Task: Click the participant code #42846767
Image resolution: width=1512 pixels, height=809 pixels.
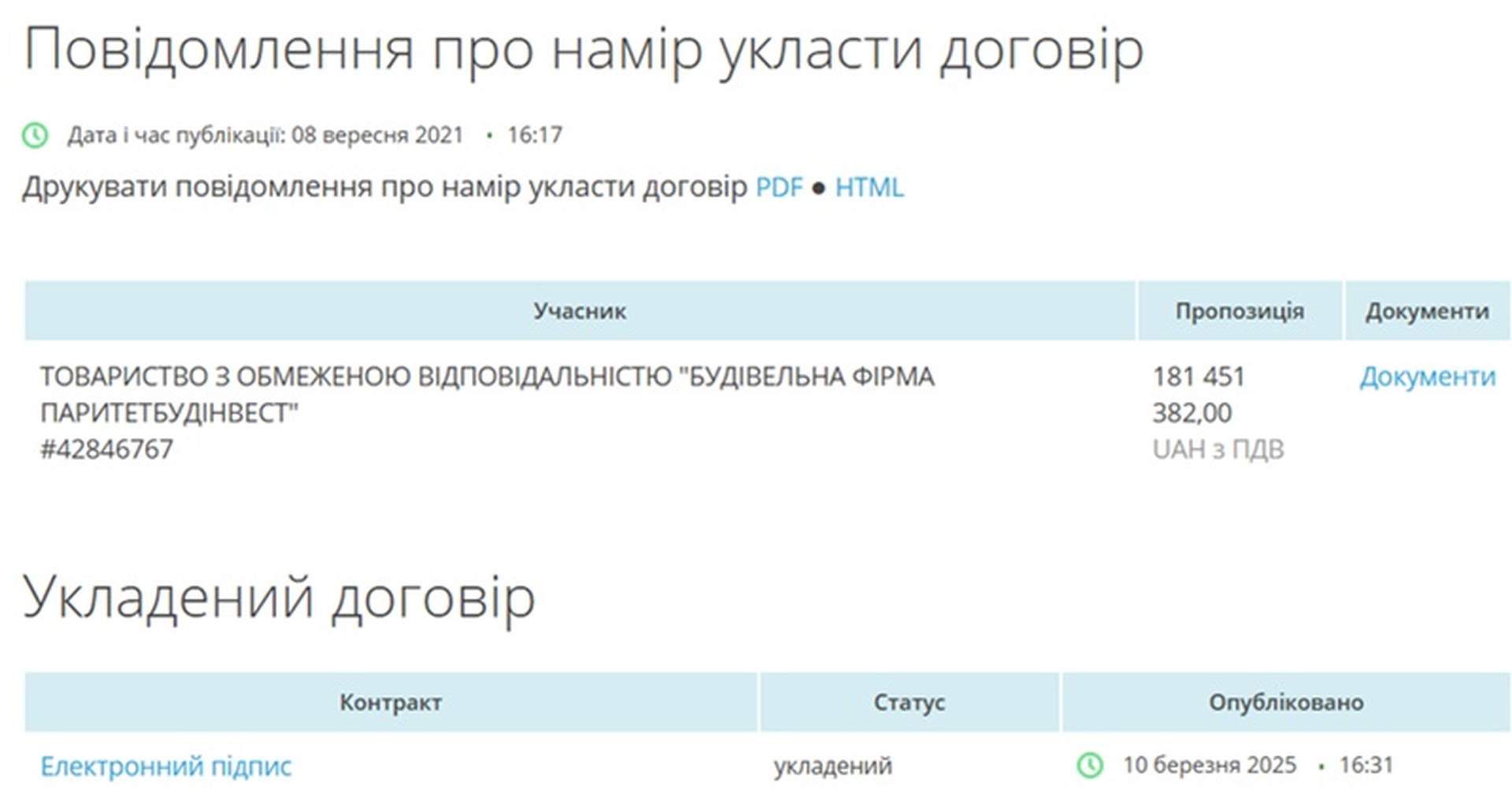Action: pos(107,449)
